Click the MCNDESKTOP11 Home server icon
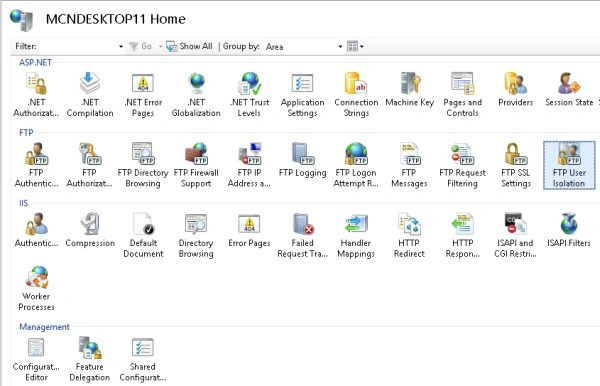 pyautogui.click(x=21, y=20)
